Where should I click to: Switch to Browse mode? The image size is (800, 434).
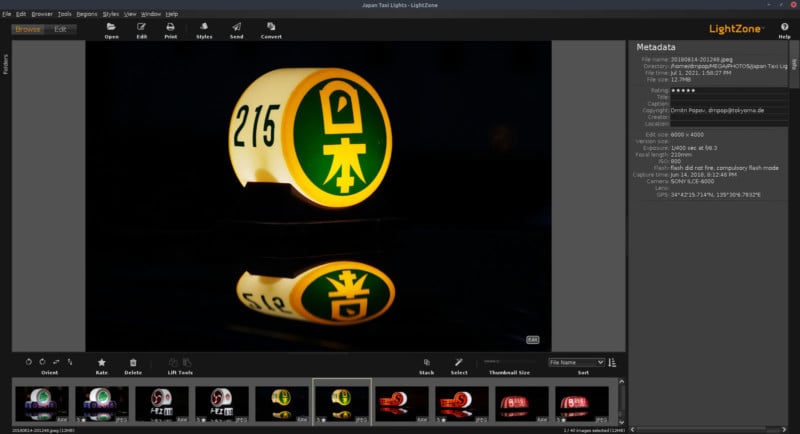(x=28, y=29)
